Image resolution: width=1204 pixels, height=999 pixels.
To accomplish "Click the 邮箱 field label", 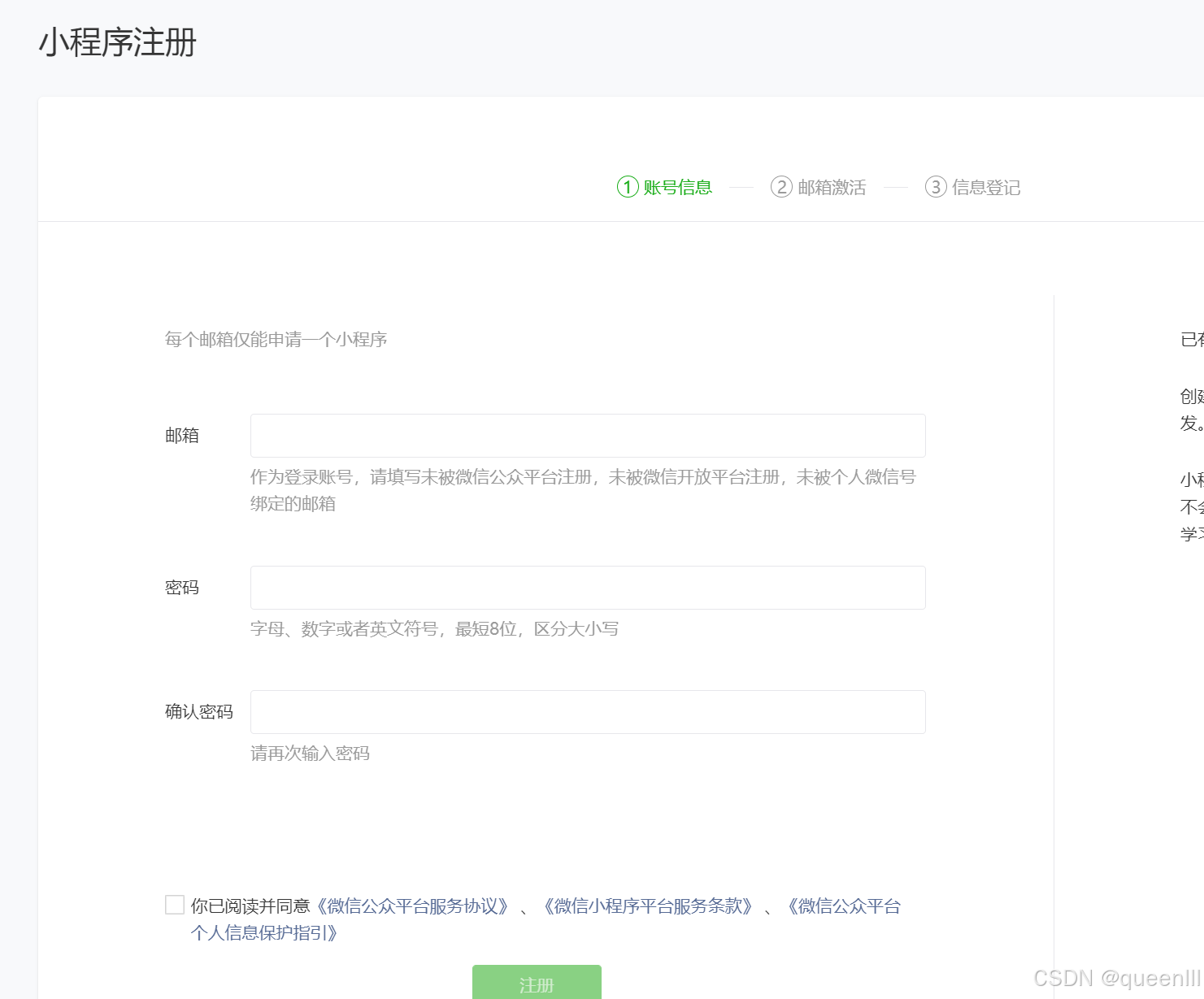I will 182,436.
